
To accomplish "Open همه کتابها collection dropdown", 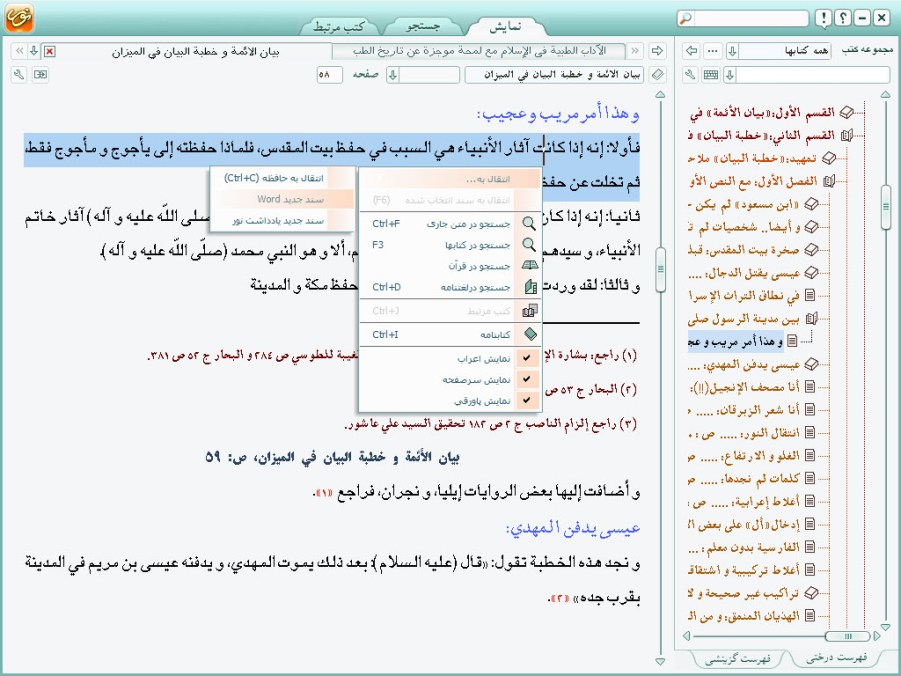I will [732, 51].
